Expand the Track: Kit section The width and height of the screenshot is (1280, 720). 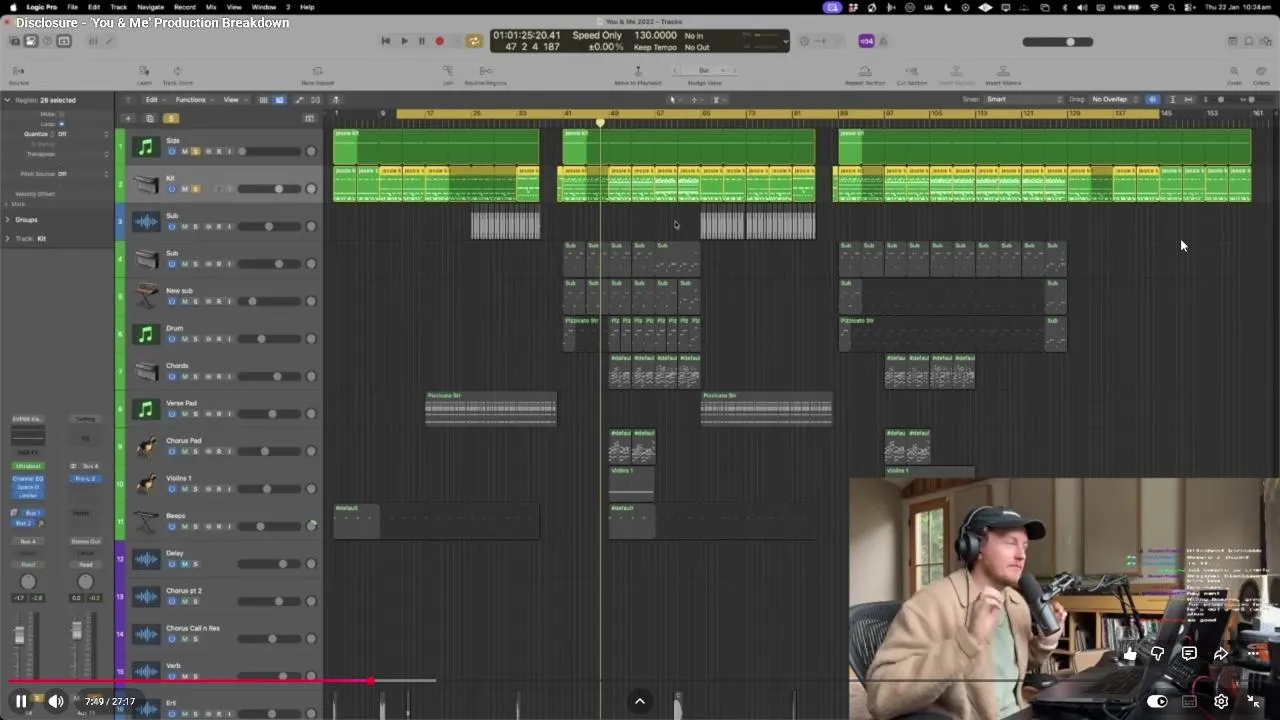[x=8, y=238]
